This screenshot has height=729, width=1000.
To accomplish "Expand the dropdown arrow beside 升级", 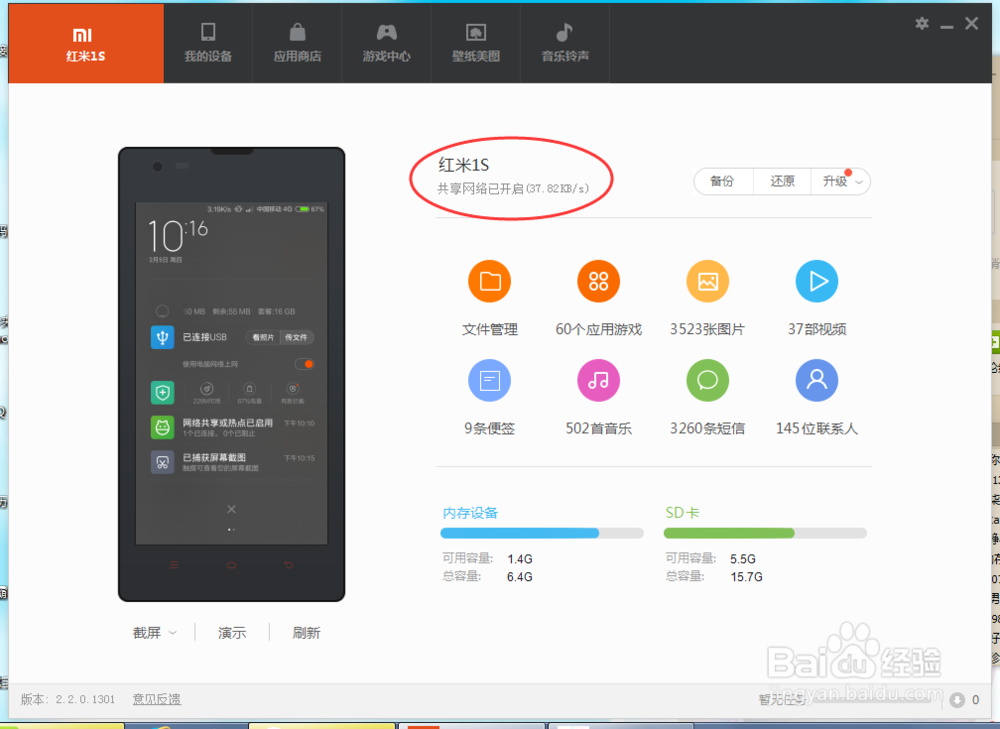I will [860, 182].
